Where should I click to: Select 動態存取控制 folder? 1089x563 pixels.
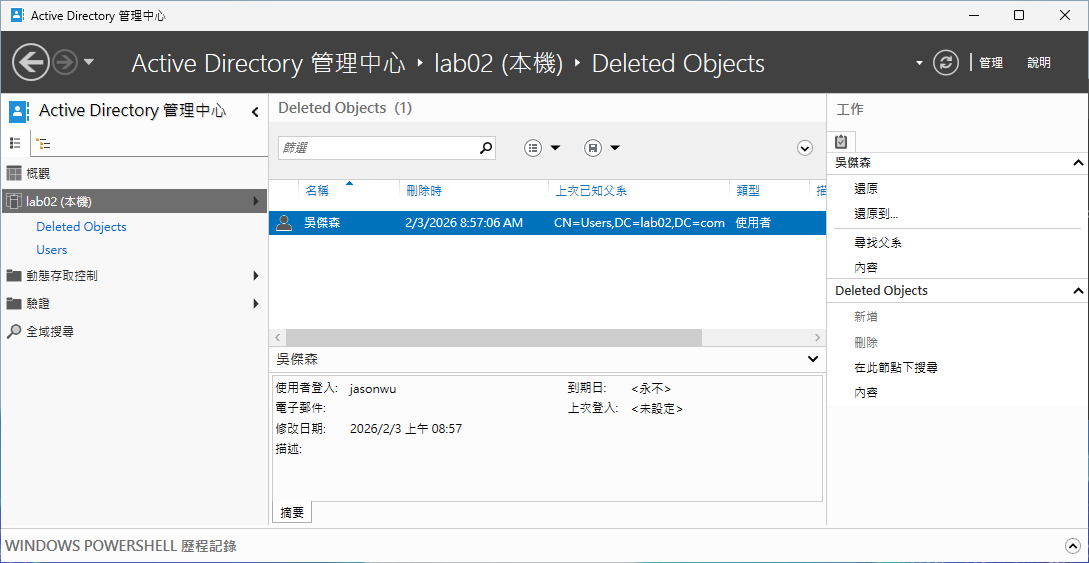click(x=61, y=276)
